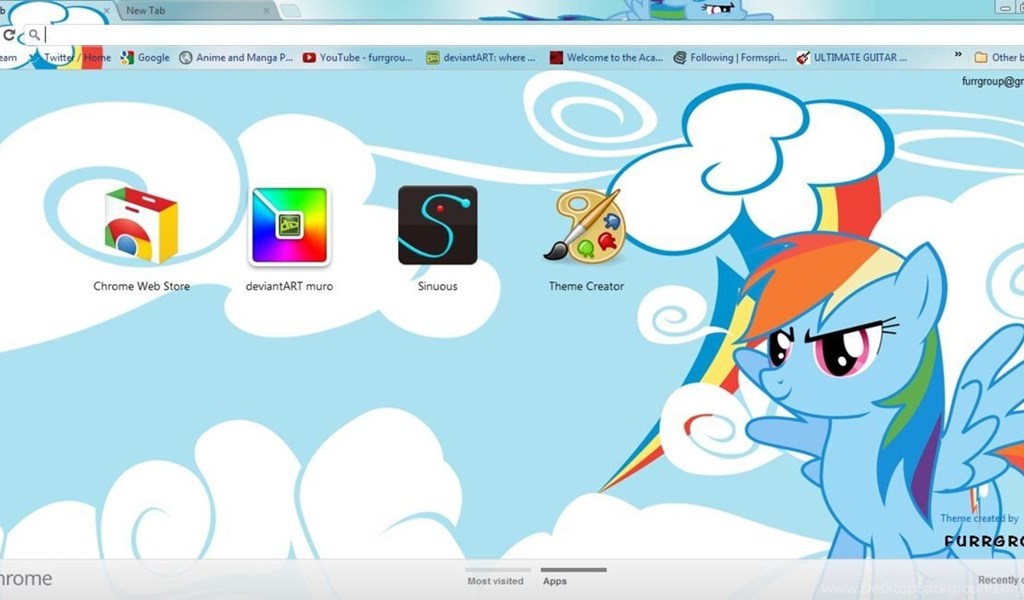Open the Other bookmarks folder
The height and width of the screenshot is (600, 1024).
pos(999,57)
